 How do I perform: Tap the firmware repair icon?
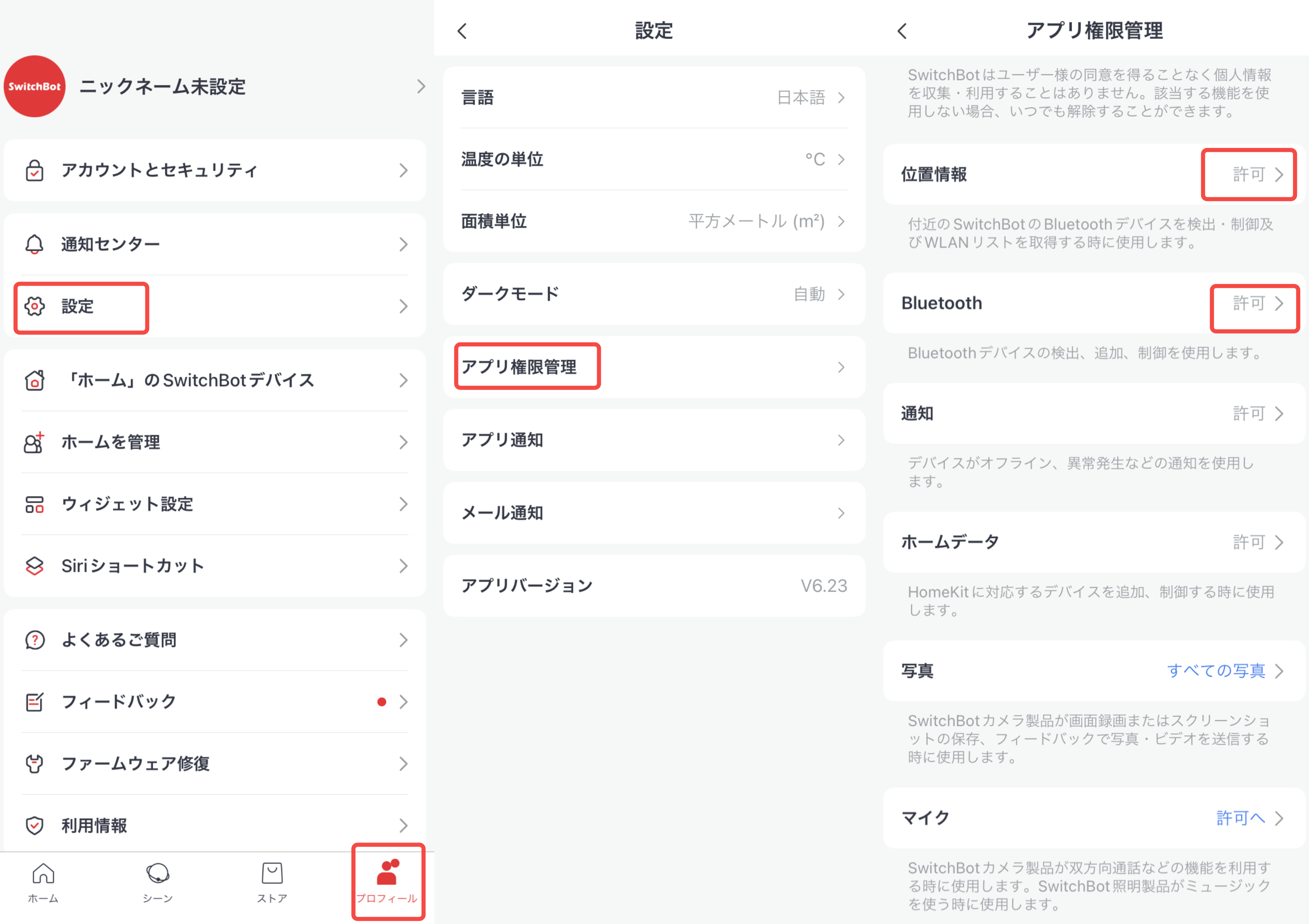tap(35, 763)
